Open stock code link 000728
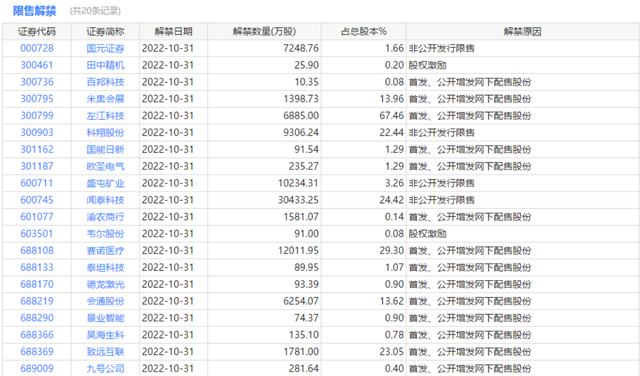 (37, 48)
